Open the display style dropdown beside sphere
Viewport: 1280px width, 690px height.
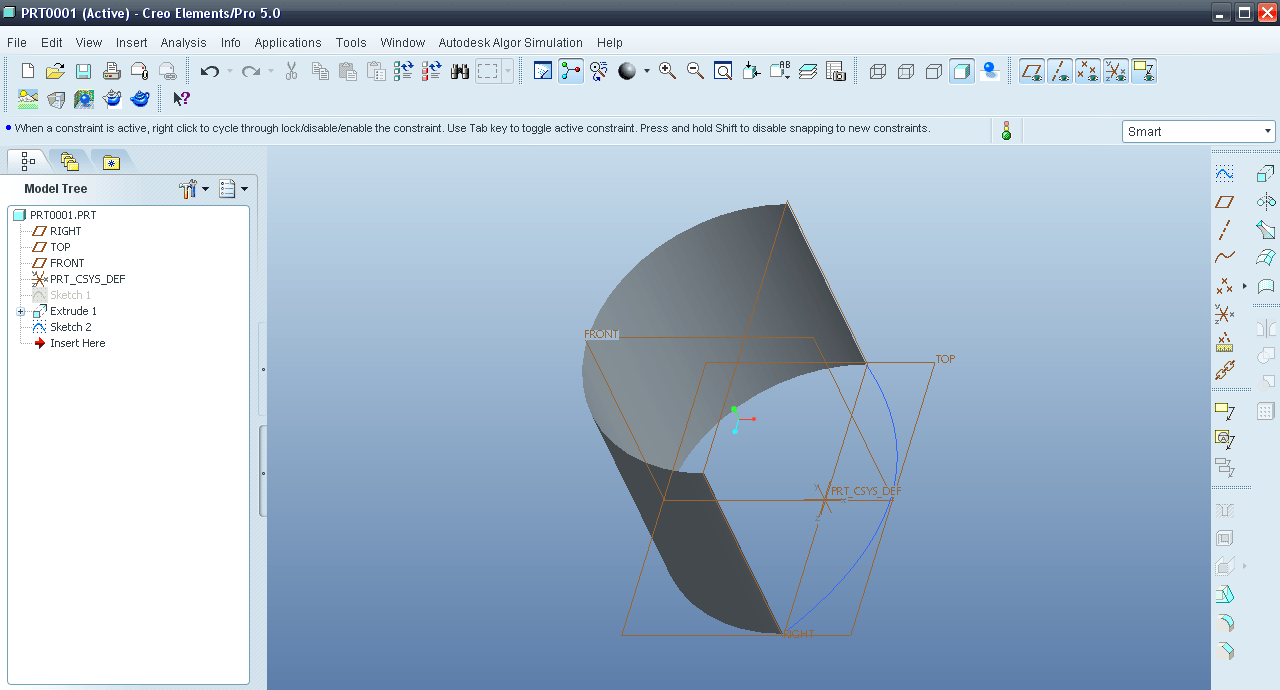[647, 71]
